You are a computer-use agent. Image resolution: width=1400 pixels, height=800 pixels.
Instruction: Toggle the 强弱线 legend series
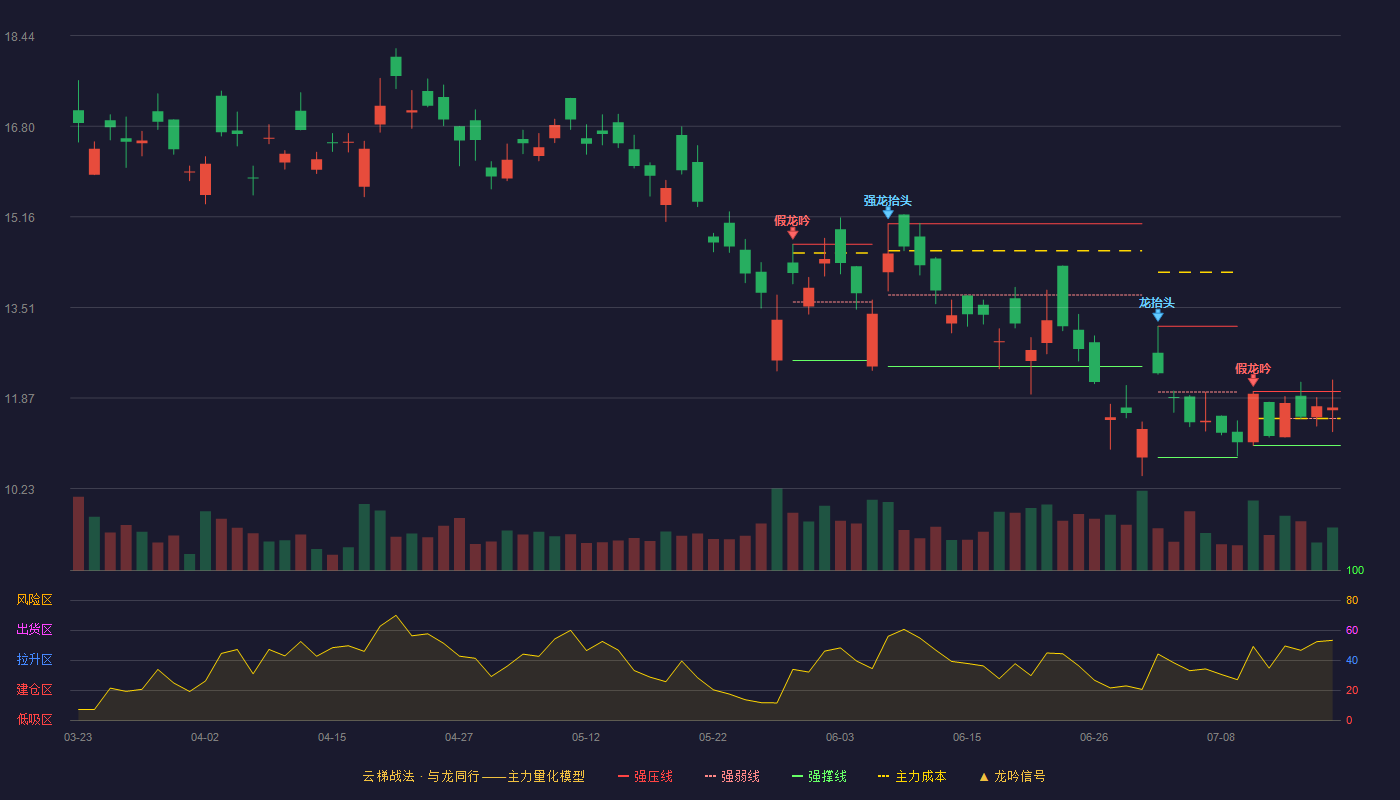(732, 776)
